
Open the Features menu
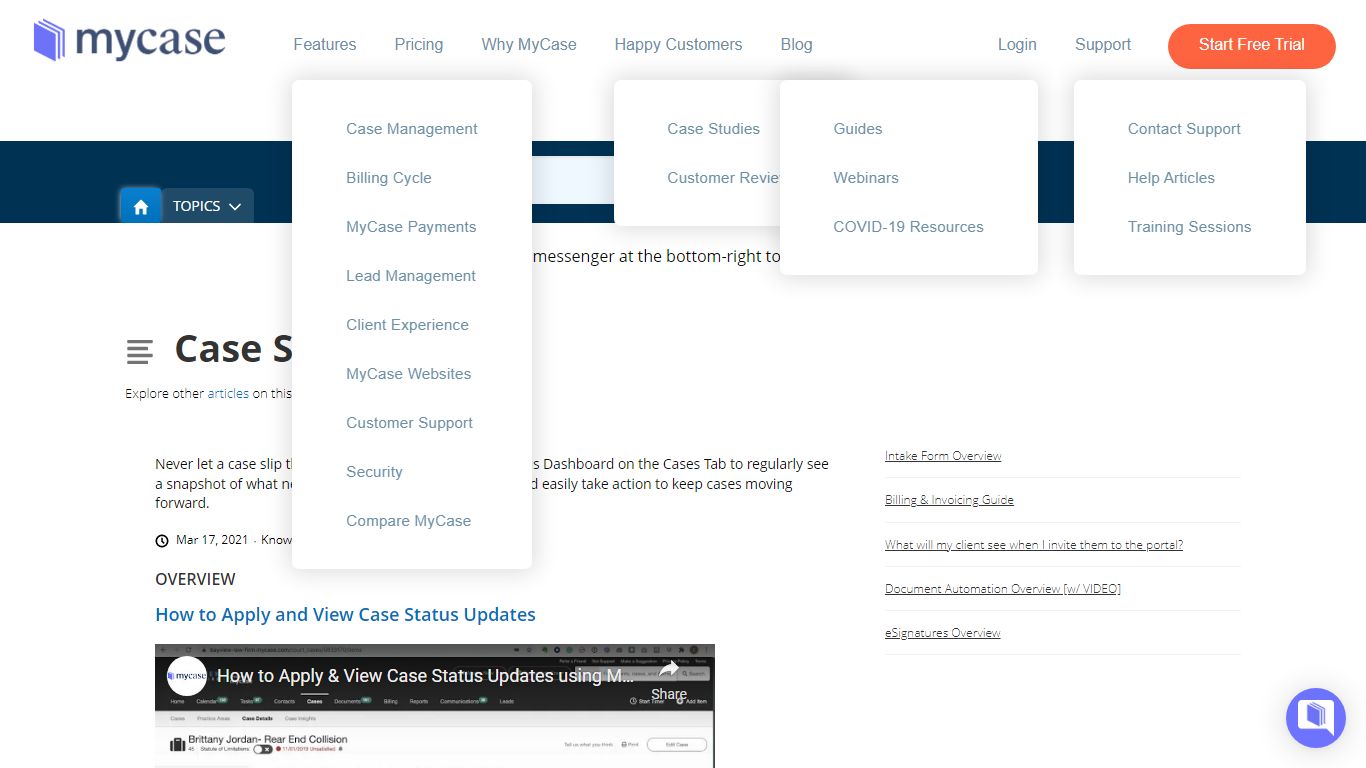coord(325,44)
